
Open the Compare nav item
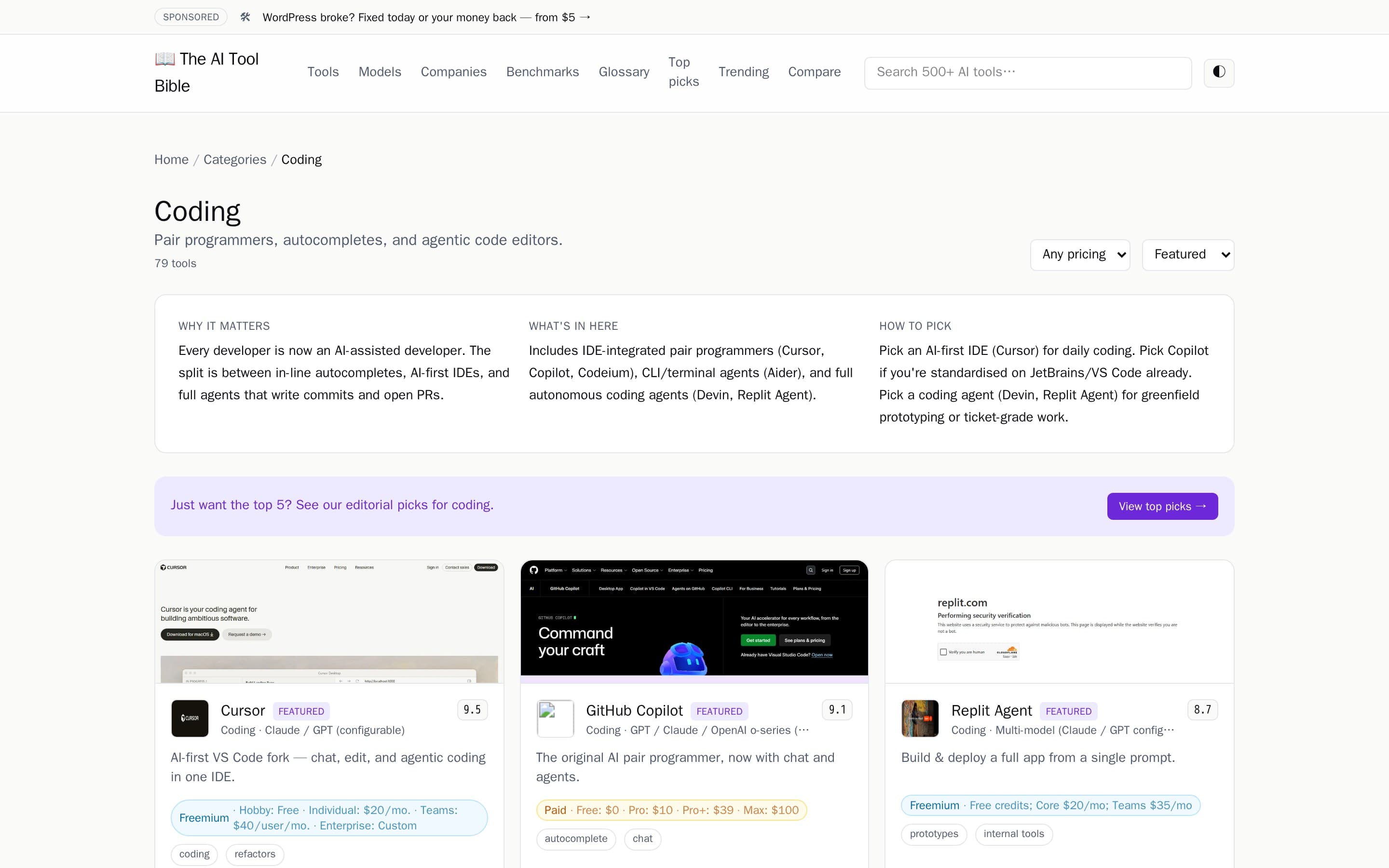point(814,72)
